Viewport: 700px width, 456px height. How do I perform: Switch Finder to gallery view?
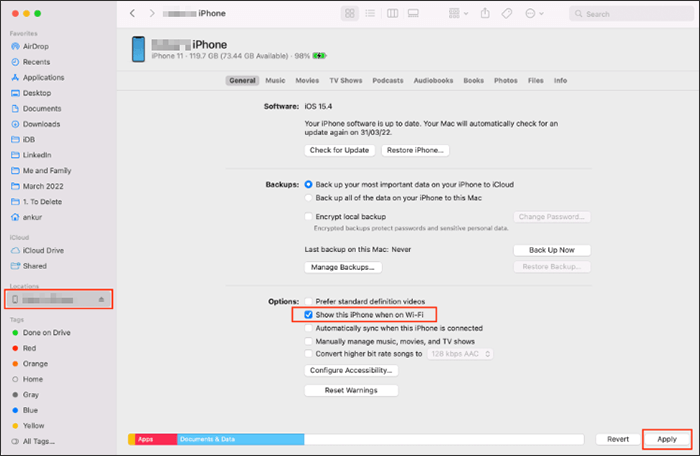(x=413, y=13)
